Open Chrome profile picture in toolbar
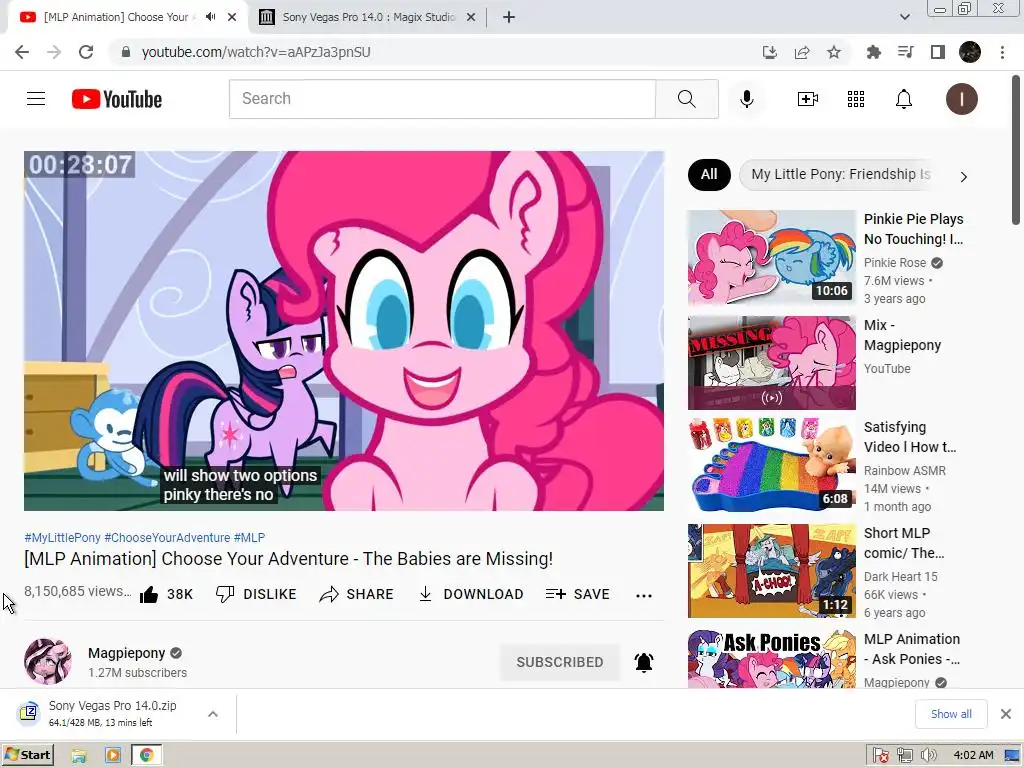The height and width of the screenshot is (768, 1024). [x=970, y=52]
